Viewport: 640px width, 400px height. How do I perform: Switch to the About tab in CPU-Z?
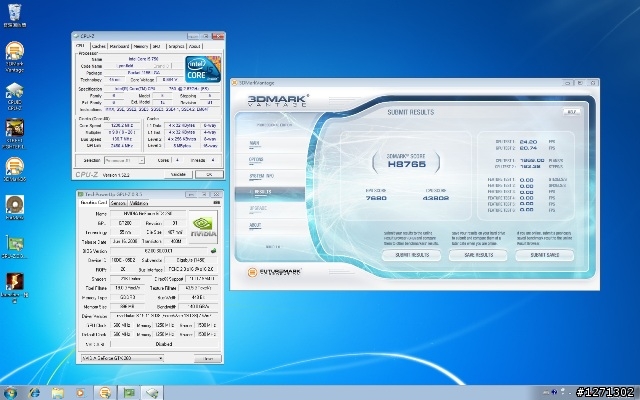pyautogui.click(x=195, y=47)
